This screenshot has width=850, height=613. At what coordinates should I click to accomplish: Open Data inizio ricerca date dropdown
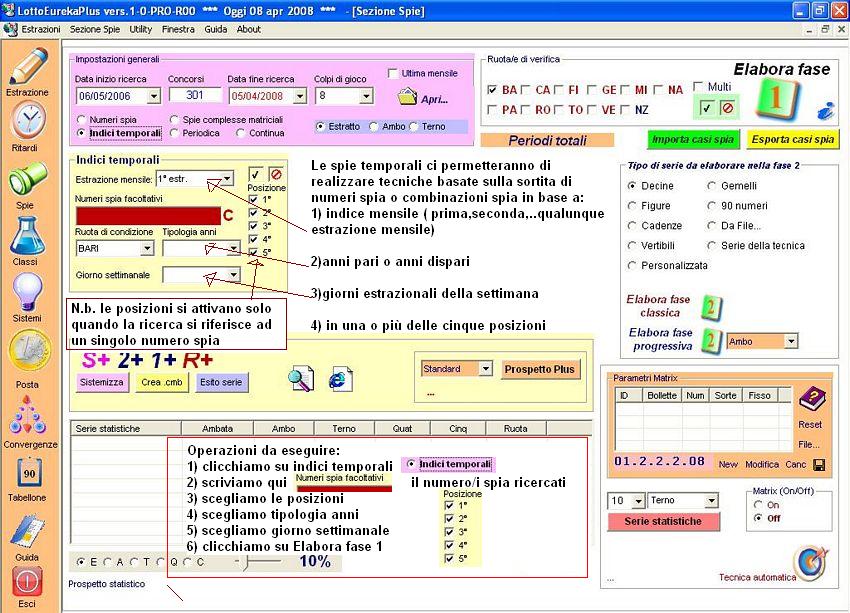click(x=154, y=96)
